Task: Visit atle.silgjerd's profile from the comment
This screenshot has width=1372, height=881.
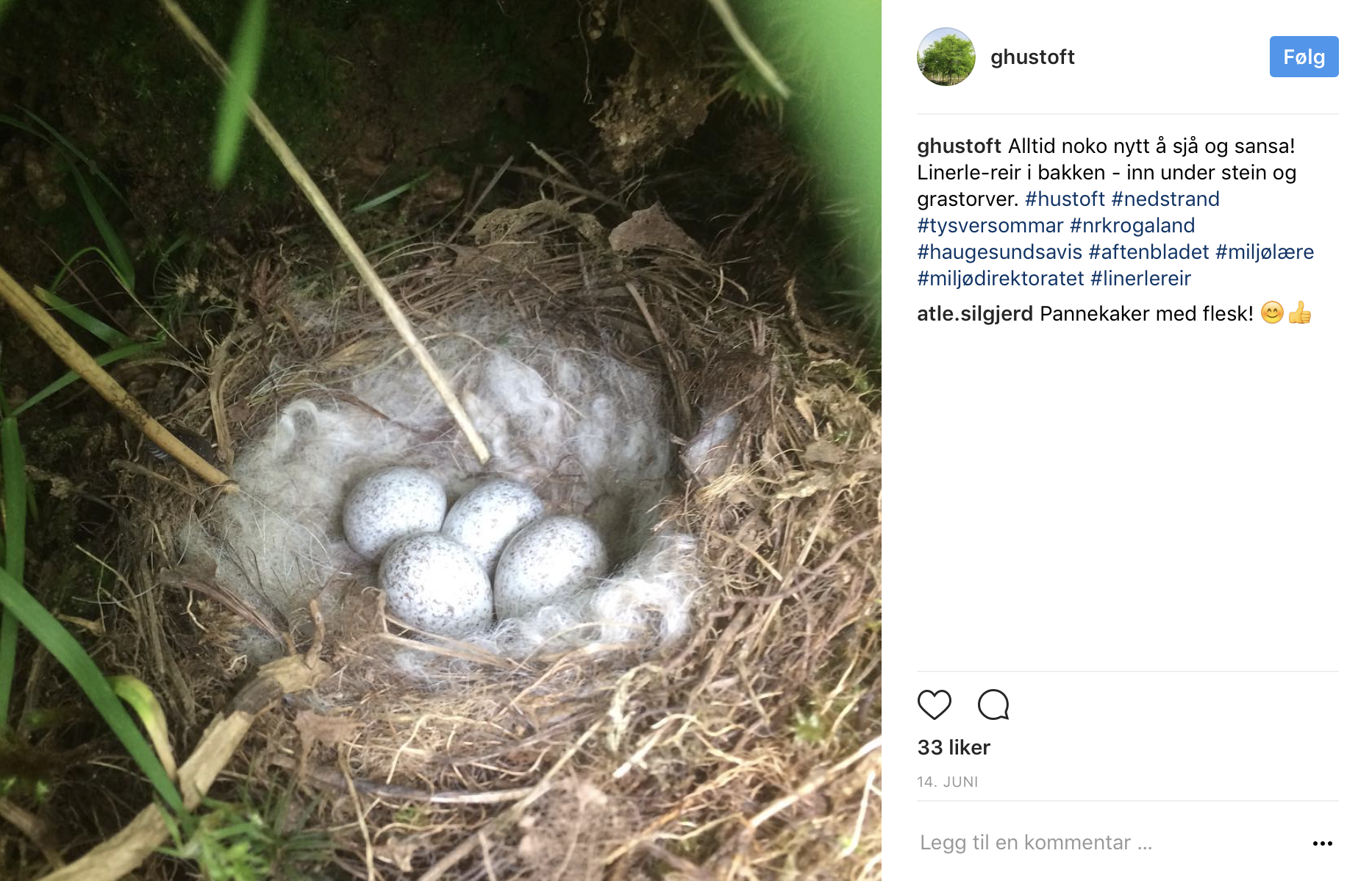Action: pyautogui.click(x=975, y=313)
